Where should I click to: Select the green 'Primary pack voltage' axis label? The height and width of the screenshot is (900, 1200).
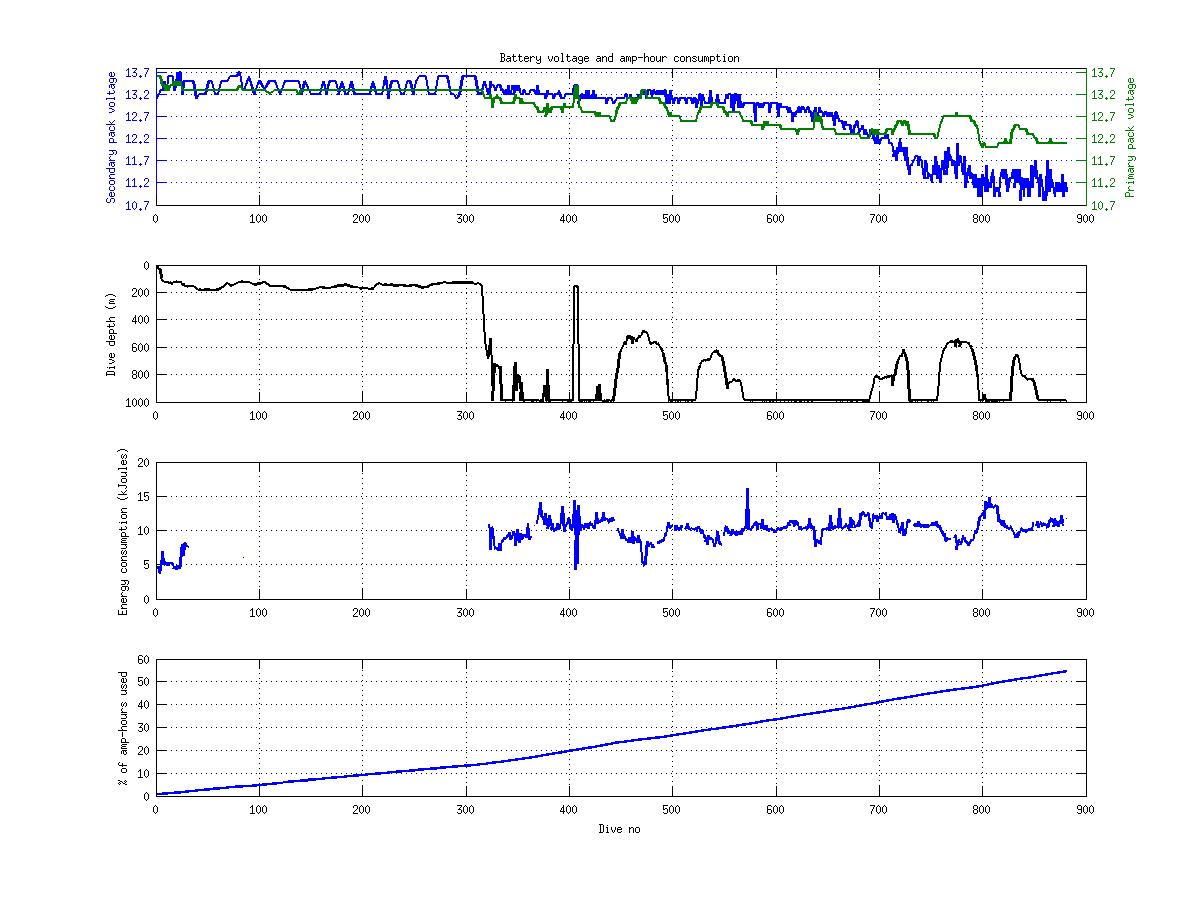point(1131,137)
